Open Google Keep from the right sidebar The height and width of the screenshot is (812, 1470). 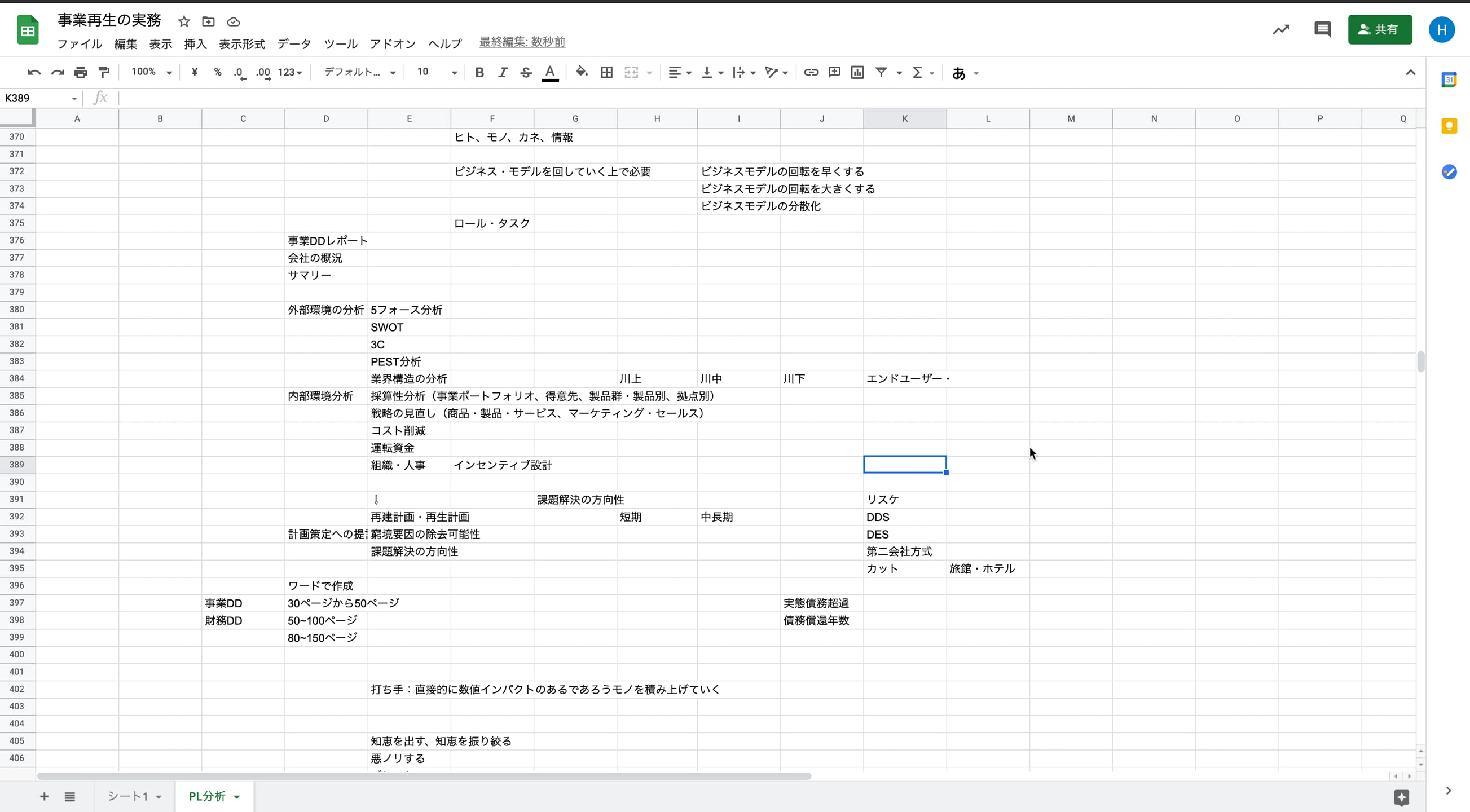point(1449,126)
